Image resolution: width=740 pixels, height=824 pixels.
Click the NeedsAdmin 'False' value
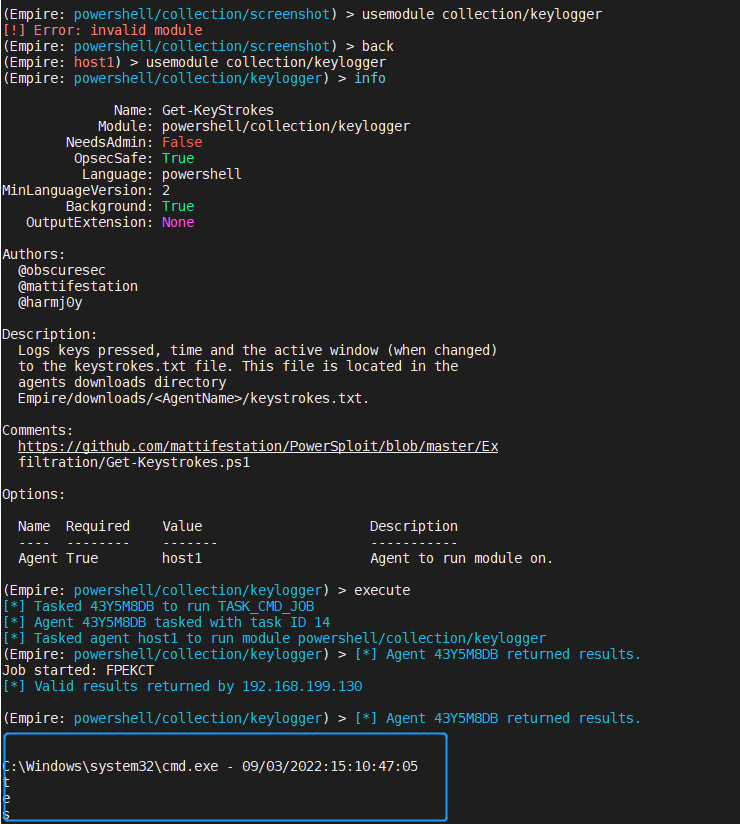click(182, 142)
